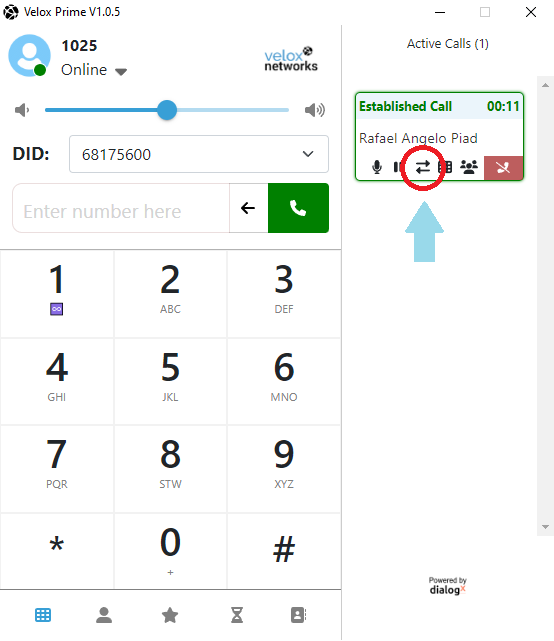Expand the Online status dropdown
554x641 pixels.
[x=121, y=72]
